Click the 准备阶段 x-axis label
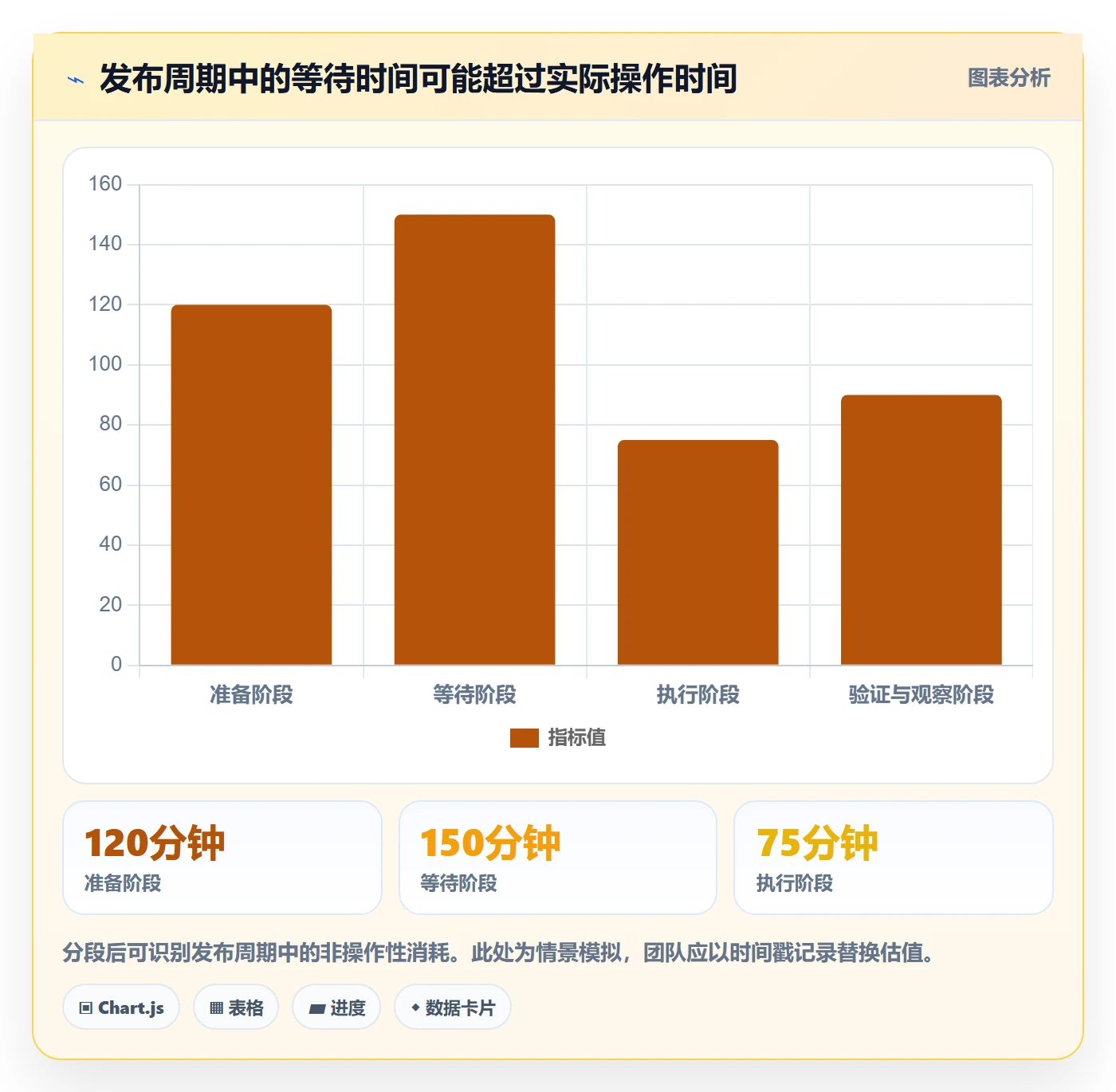Image resolution: width=1116 pixels, height=1092 pixels. click(251, 695)
